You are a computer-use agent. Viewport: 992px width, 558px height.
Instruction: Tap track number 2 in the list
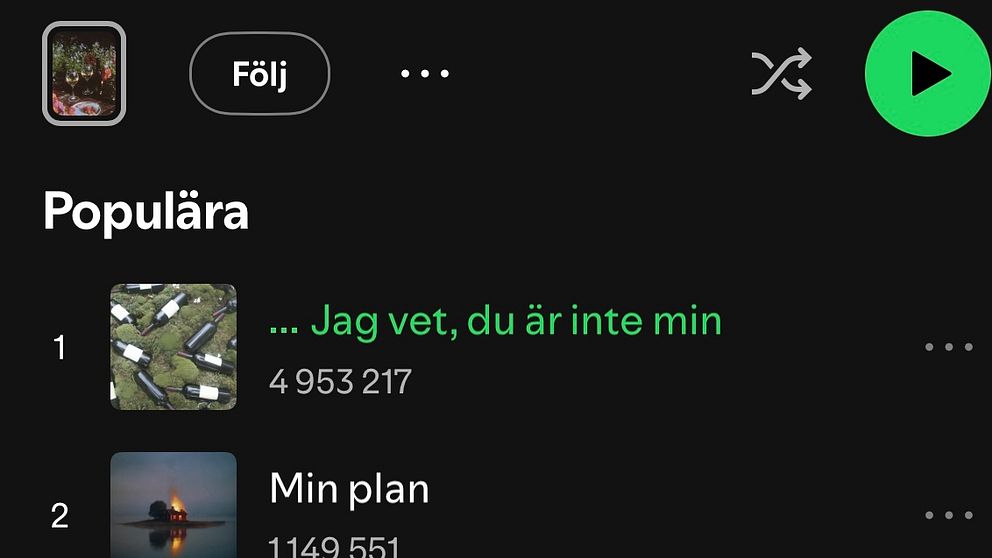pyautogui.click(x=59, y=516)
